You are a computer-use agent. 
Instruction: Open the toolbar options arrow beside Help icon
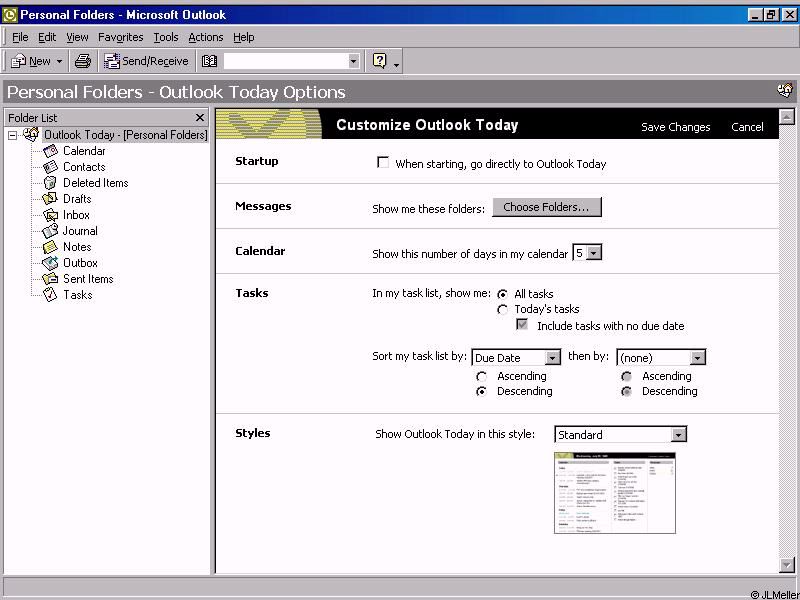coord(396,64)
